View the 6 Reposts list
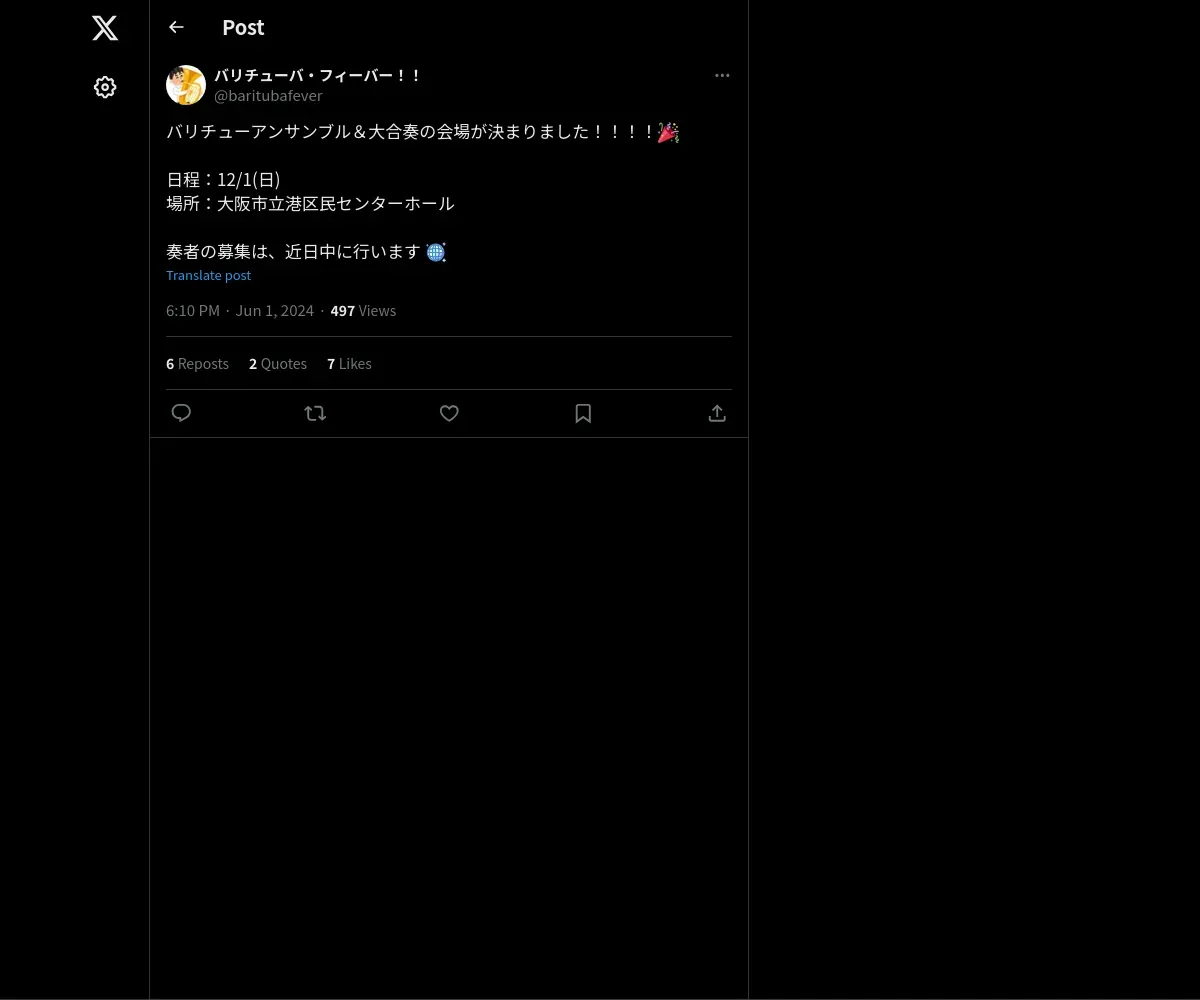 (x=197, y=364)
